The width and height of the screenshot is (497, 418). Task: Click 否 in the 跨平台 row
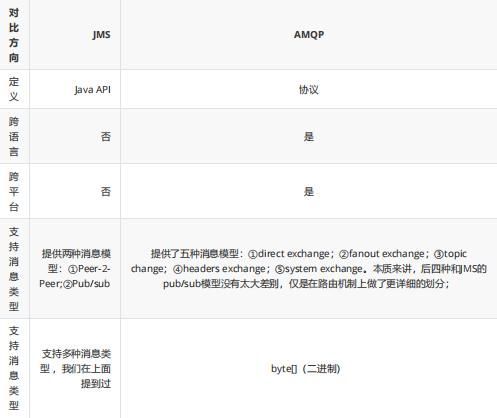[106, 191]
